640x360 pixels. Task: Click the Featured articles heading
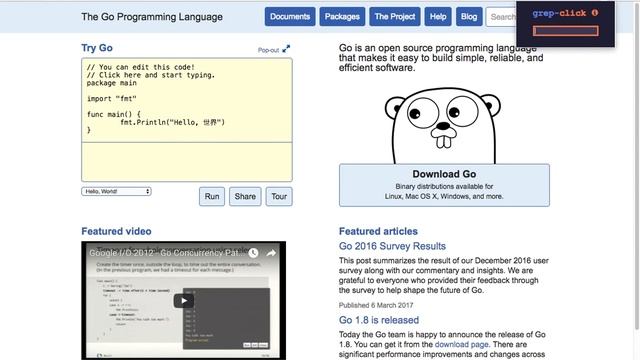coord(378,231)
